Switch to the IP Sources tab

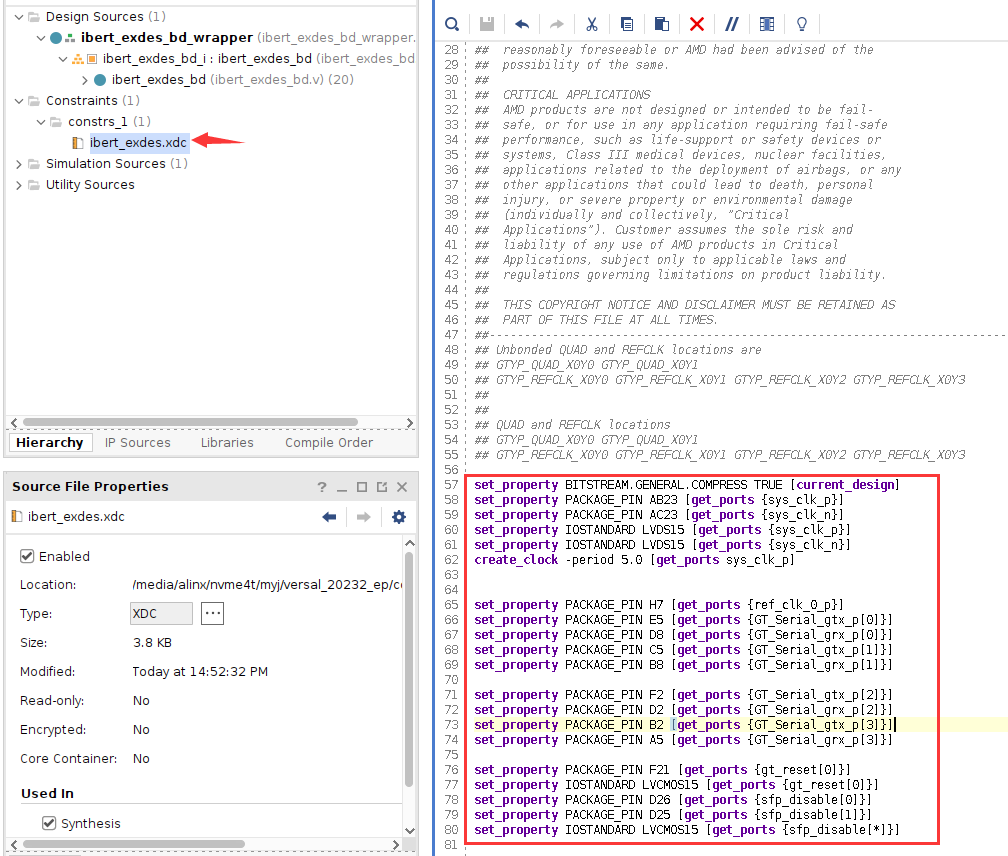click(x=137, y=442)
